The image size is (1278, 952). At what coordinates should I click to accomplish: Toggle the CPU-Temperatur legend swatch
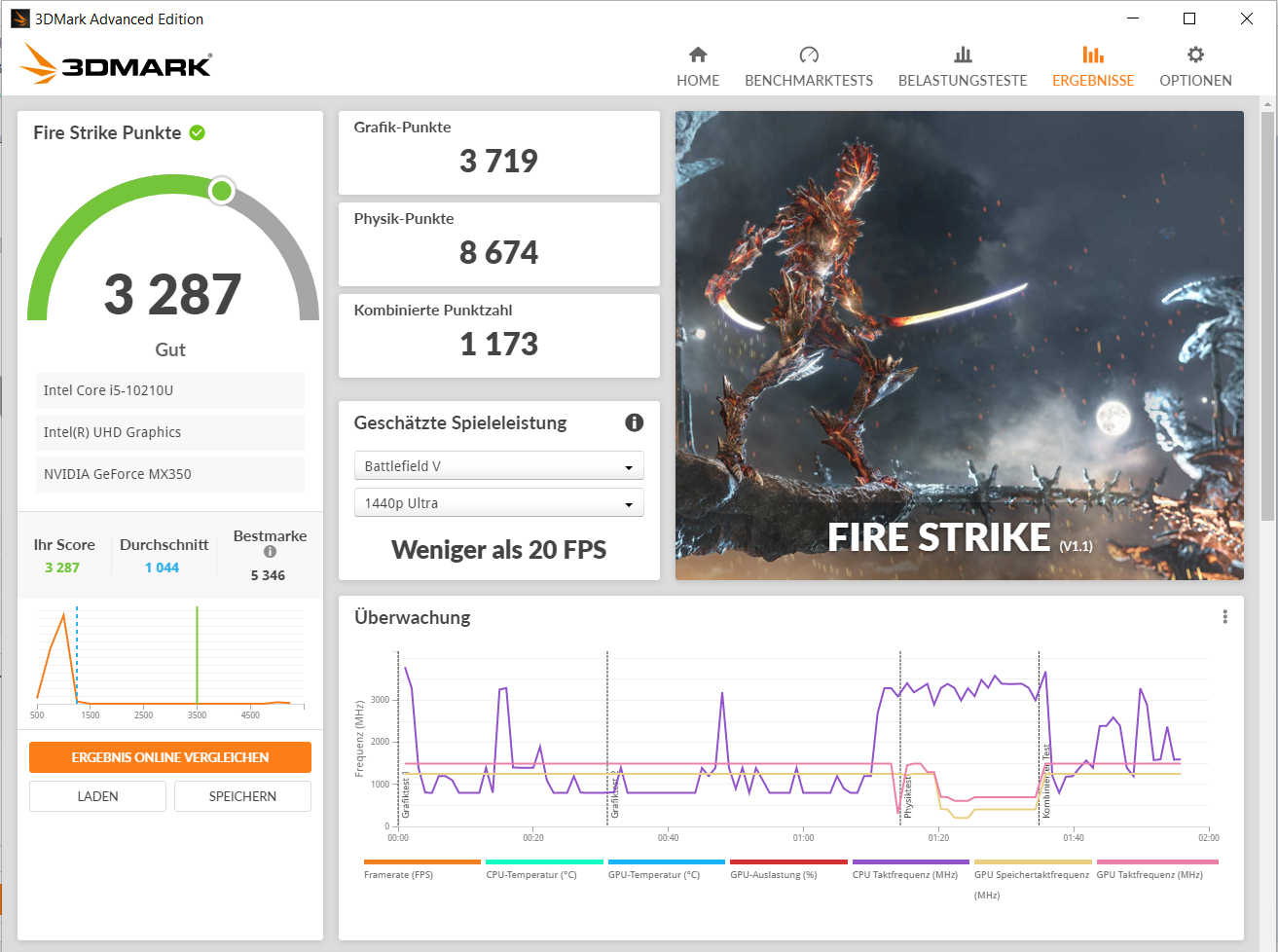[544, 861]
